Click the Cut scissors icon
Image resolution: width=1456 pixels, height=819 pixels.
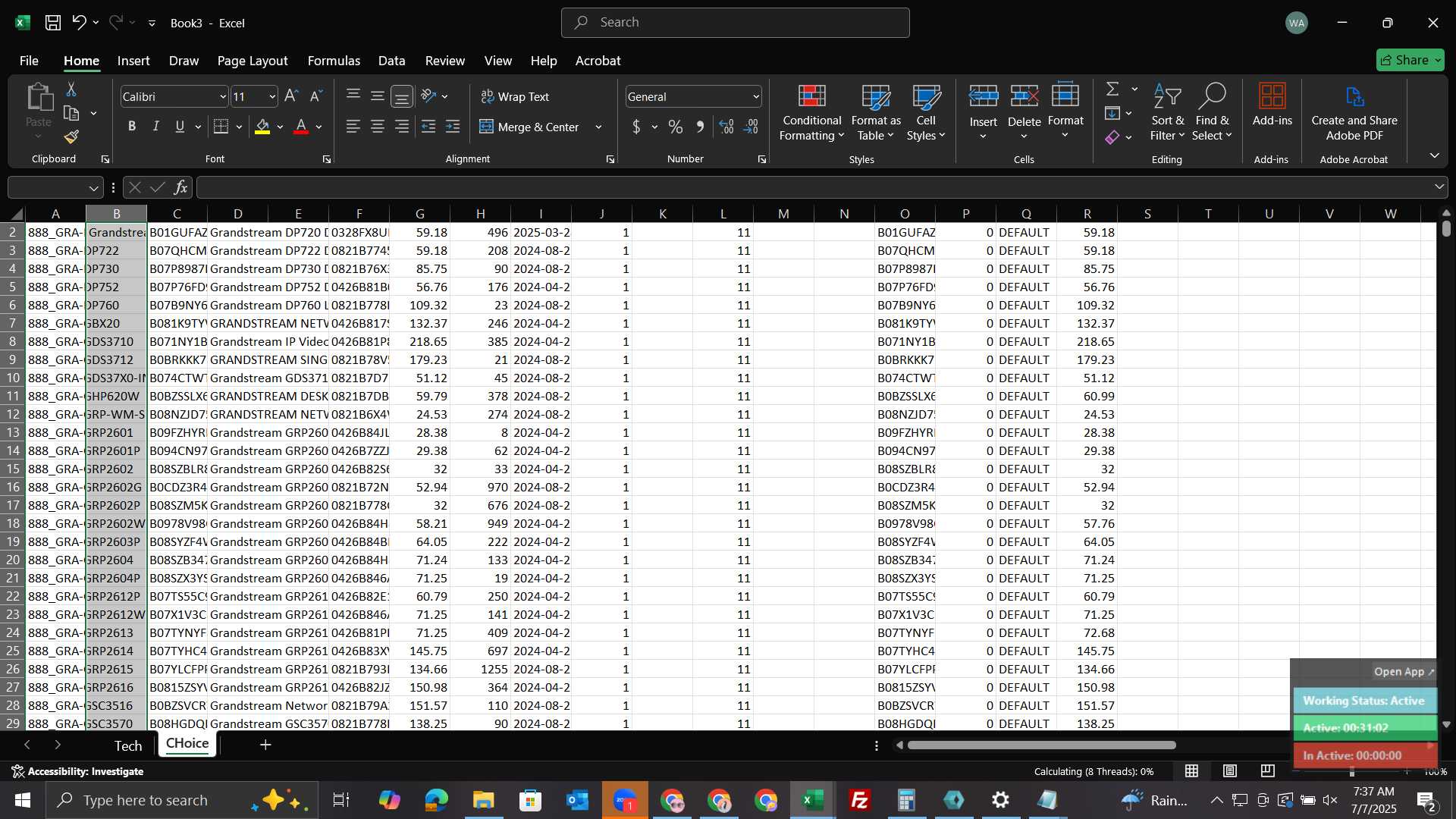(71, 89)
